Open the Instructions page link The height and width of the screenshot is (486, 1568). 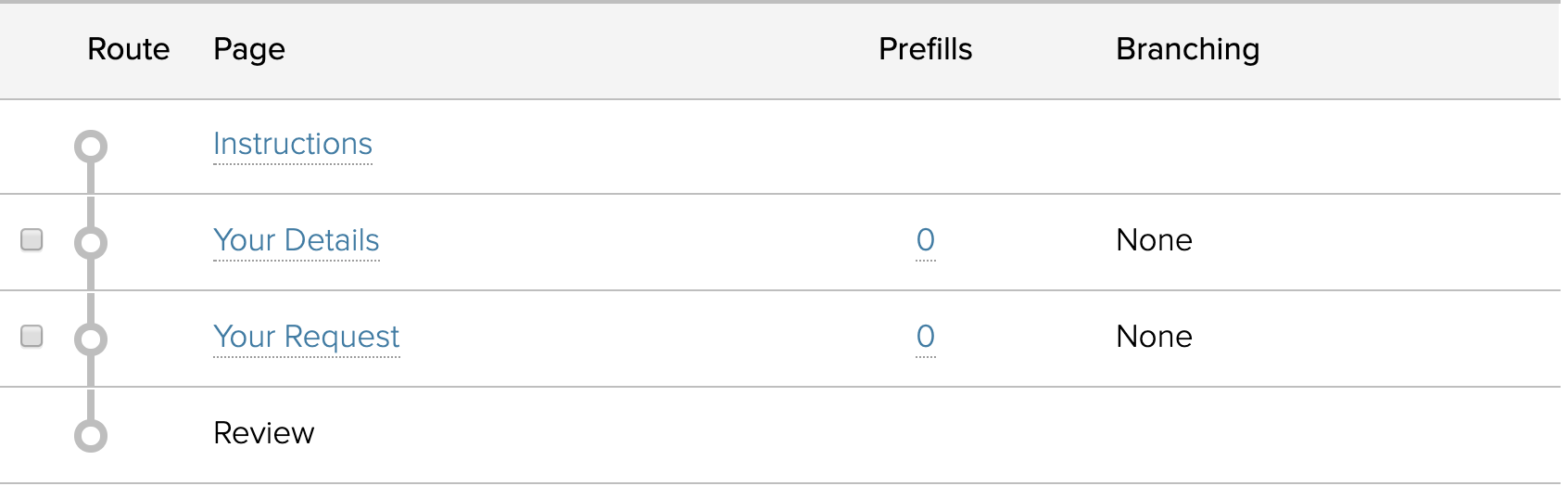pyautogui.click(x=293, y=145)
